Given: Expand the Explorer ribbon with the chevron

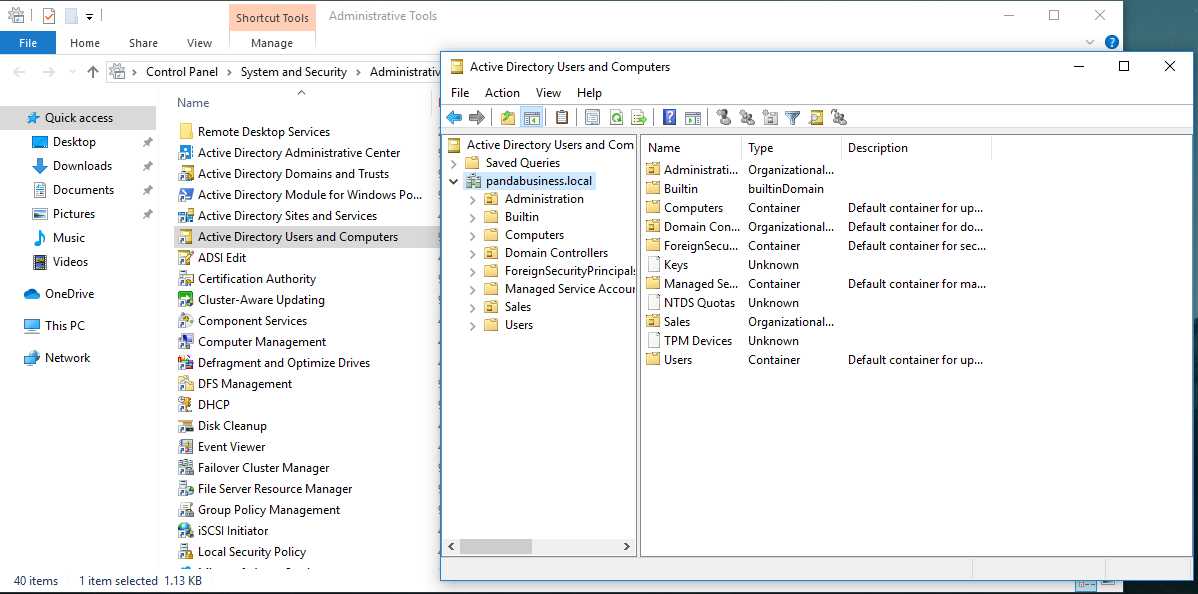Looking at the screenshot, I should pos(1090,43).
